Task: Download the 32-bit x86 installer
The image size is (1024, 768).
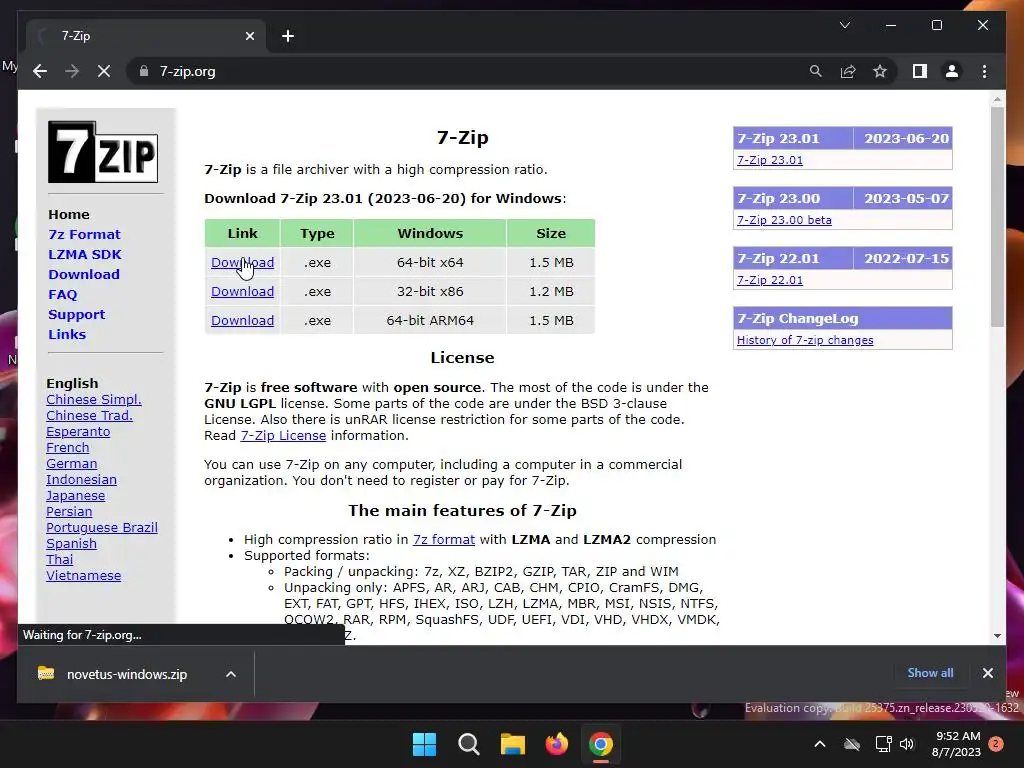Action: [x=242, y=291]
